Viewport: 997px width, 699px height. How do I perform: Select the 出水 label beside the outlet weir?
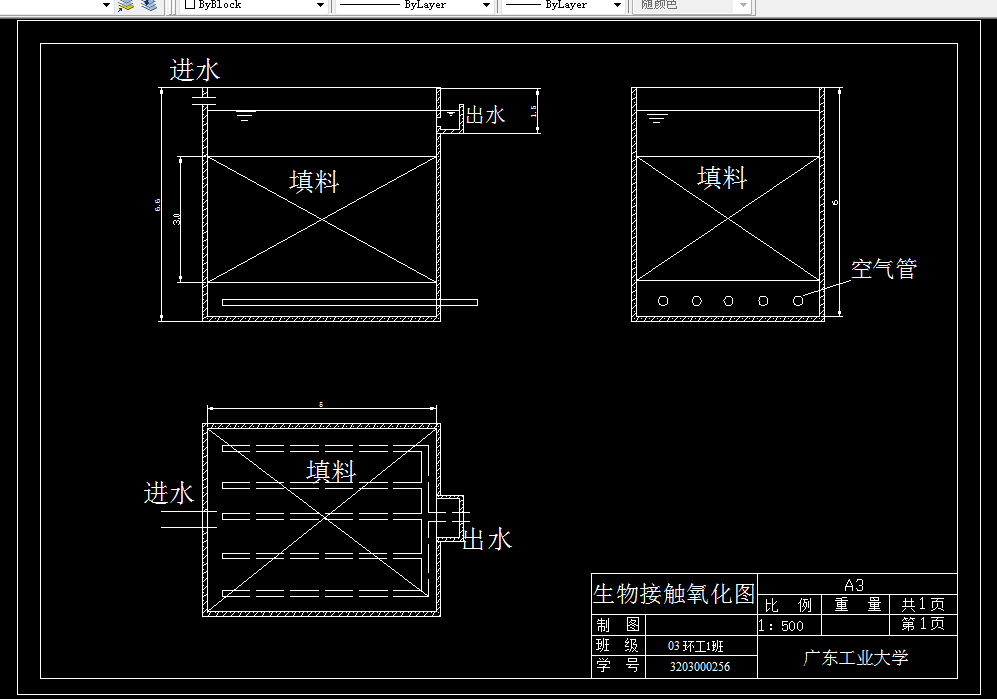click(x=485, y=115)
